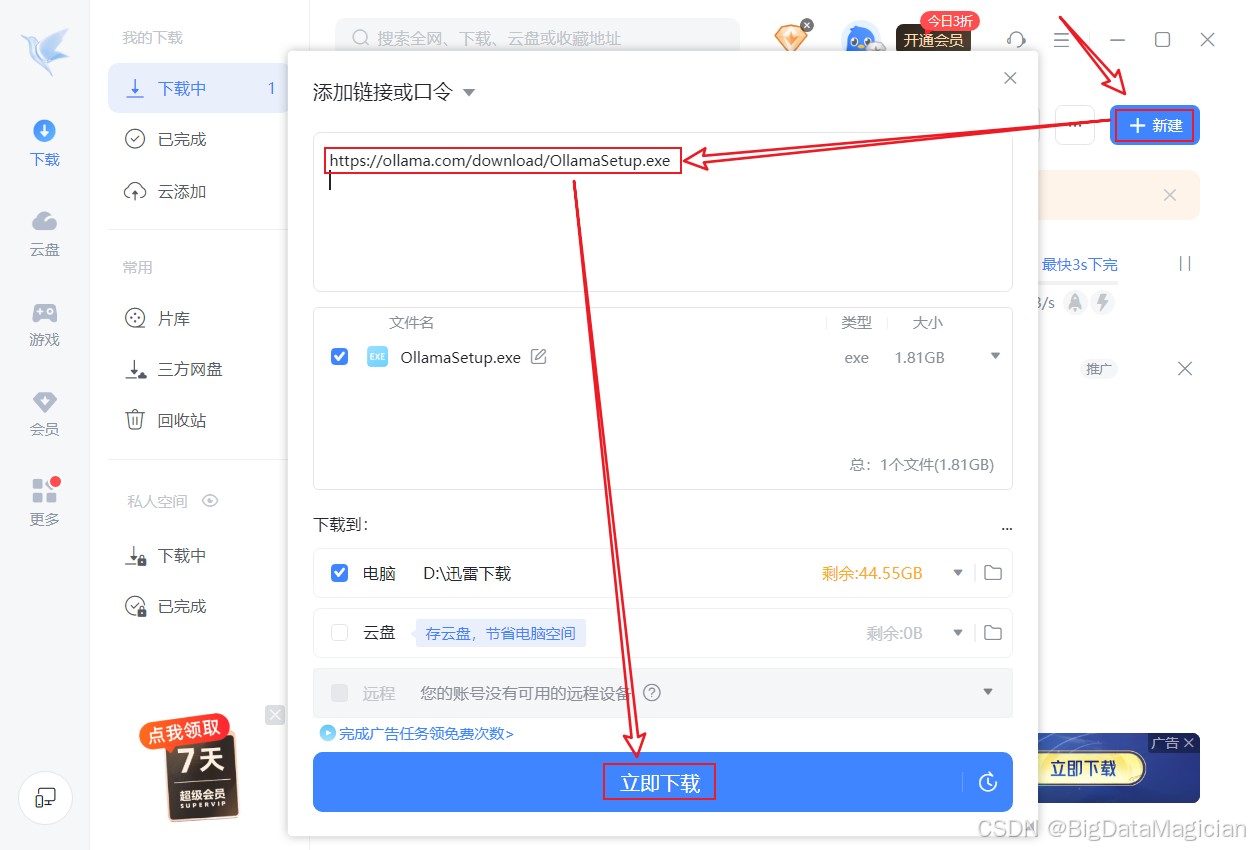Open the 会员 membership section
Image resolution: width=1250 pixels, height=850 pixels.
point(45,414)
